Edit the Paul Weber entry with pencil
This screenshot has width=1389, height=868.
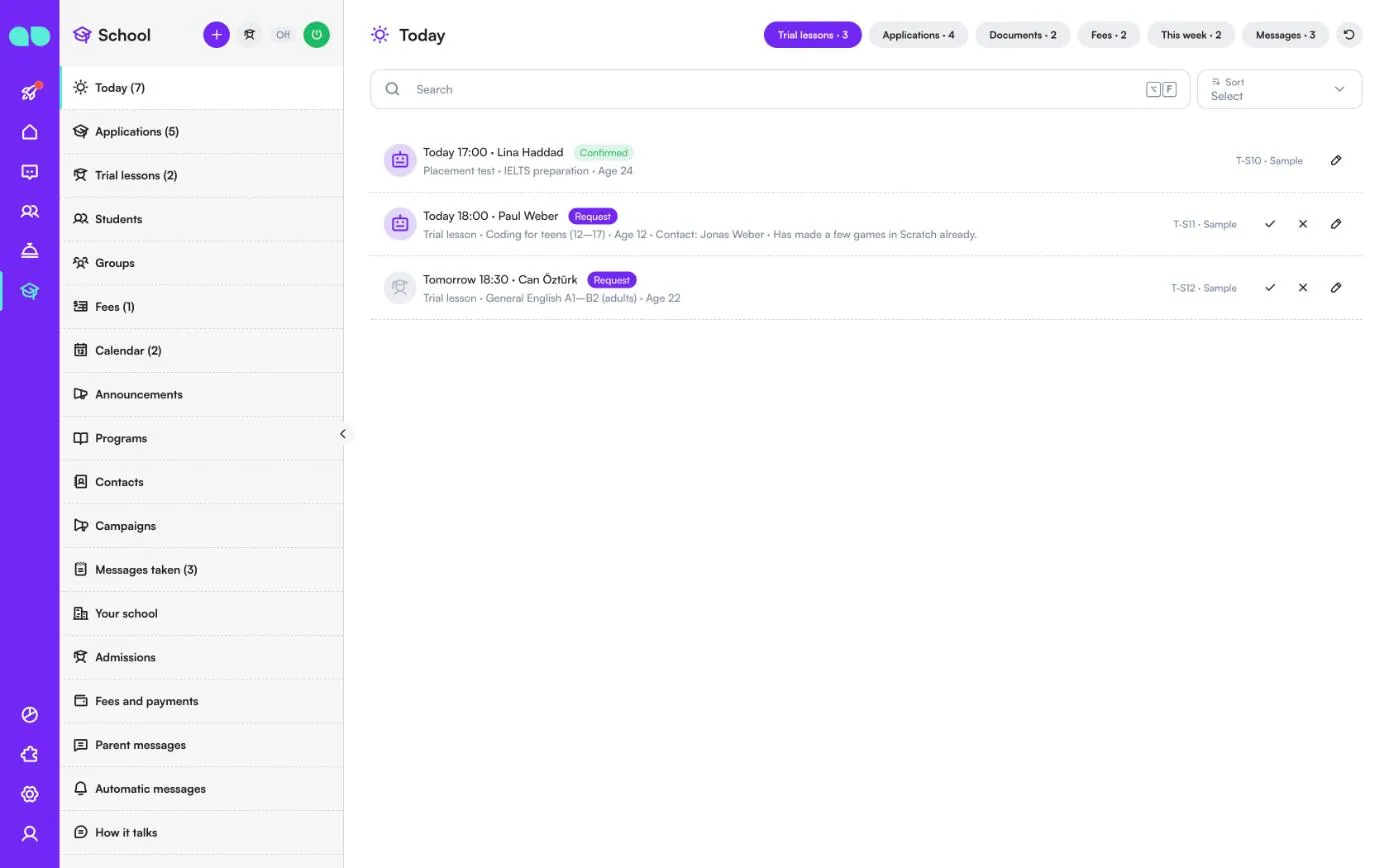pyautogui.click(x=1336, y=224)
